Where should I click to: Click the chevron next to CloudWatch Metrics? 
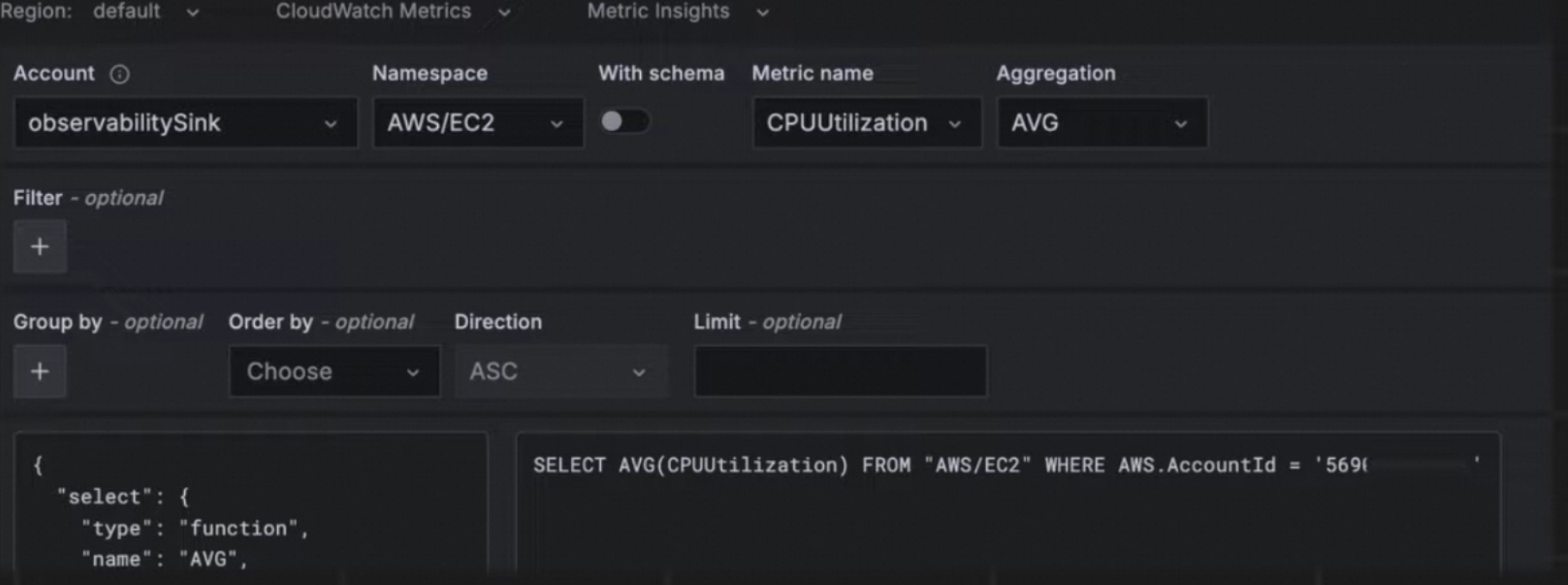[x=504, y=12]
